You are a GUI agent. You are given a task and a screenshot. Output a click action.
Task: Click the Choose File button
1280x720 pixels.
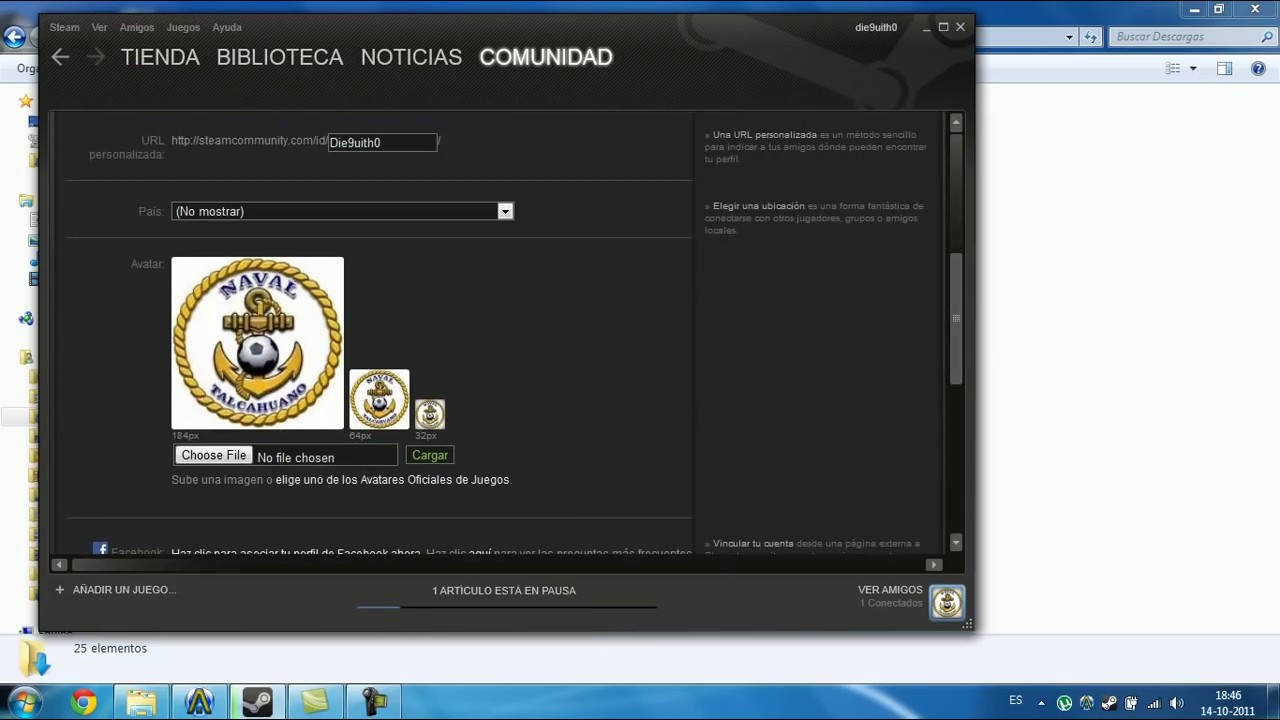[214, 455]
